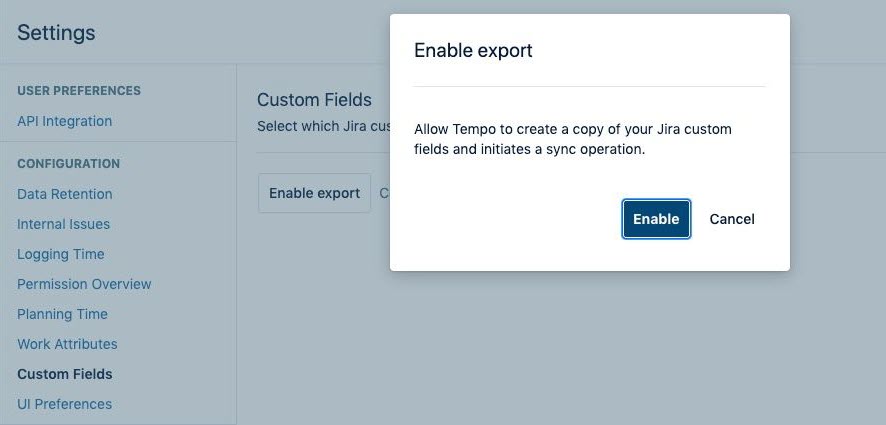This screenshot has height=425, width=886.
Task: Open Planning Time settings
Action: [62, 314]
